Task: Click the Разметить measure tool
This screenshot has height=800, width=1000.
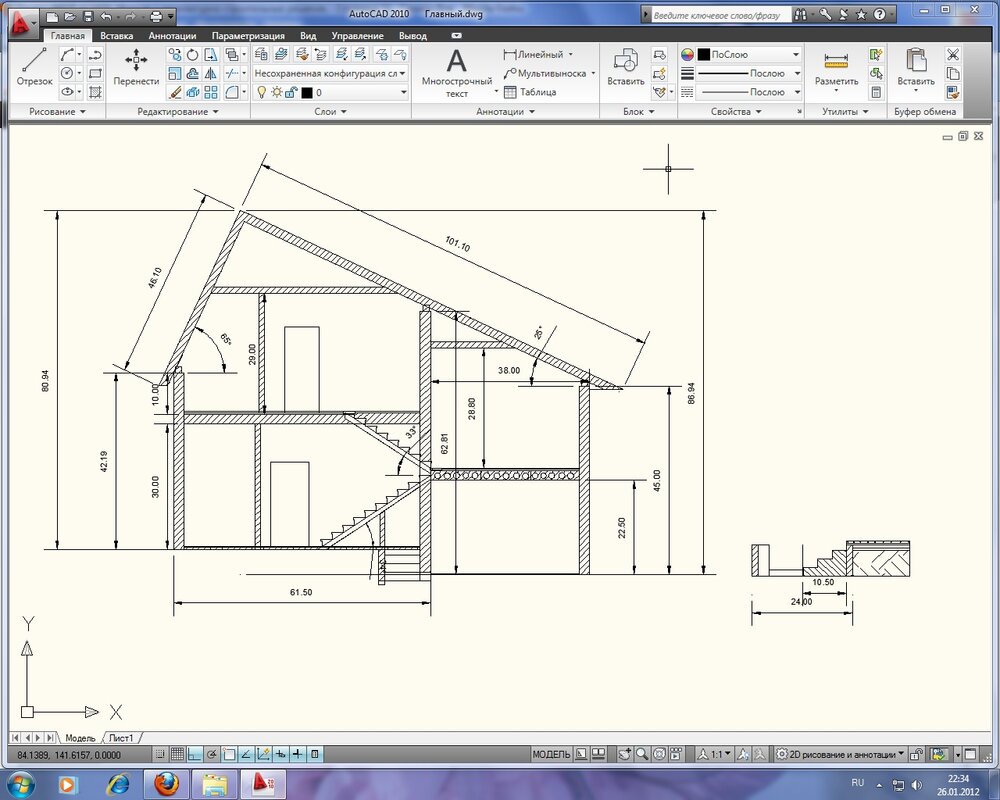Action: (836, 69)
